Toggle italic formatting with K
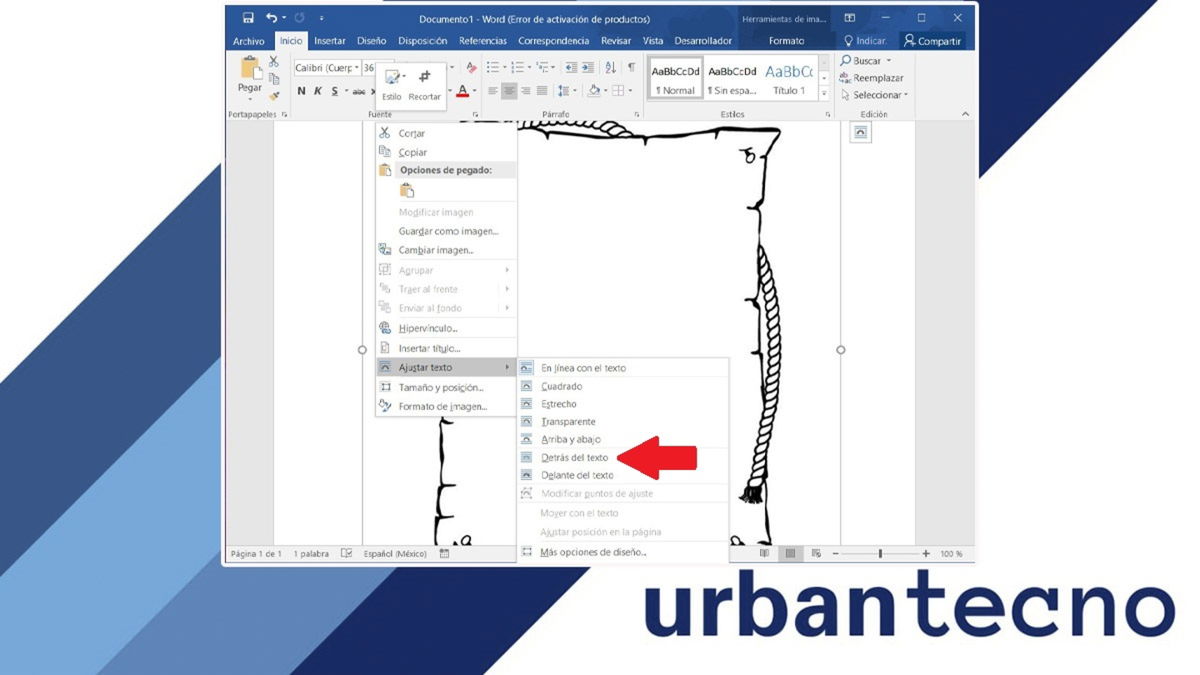Image resolution: width=1200 pixels, height=675 pixels. (x=318, y=91)
